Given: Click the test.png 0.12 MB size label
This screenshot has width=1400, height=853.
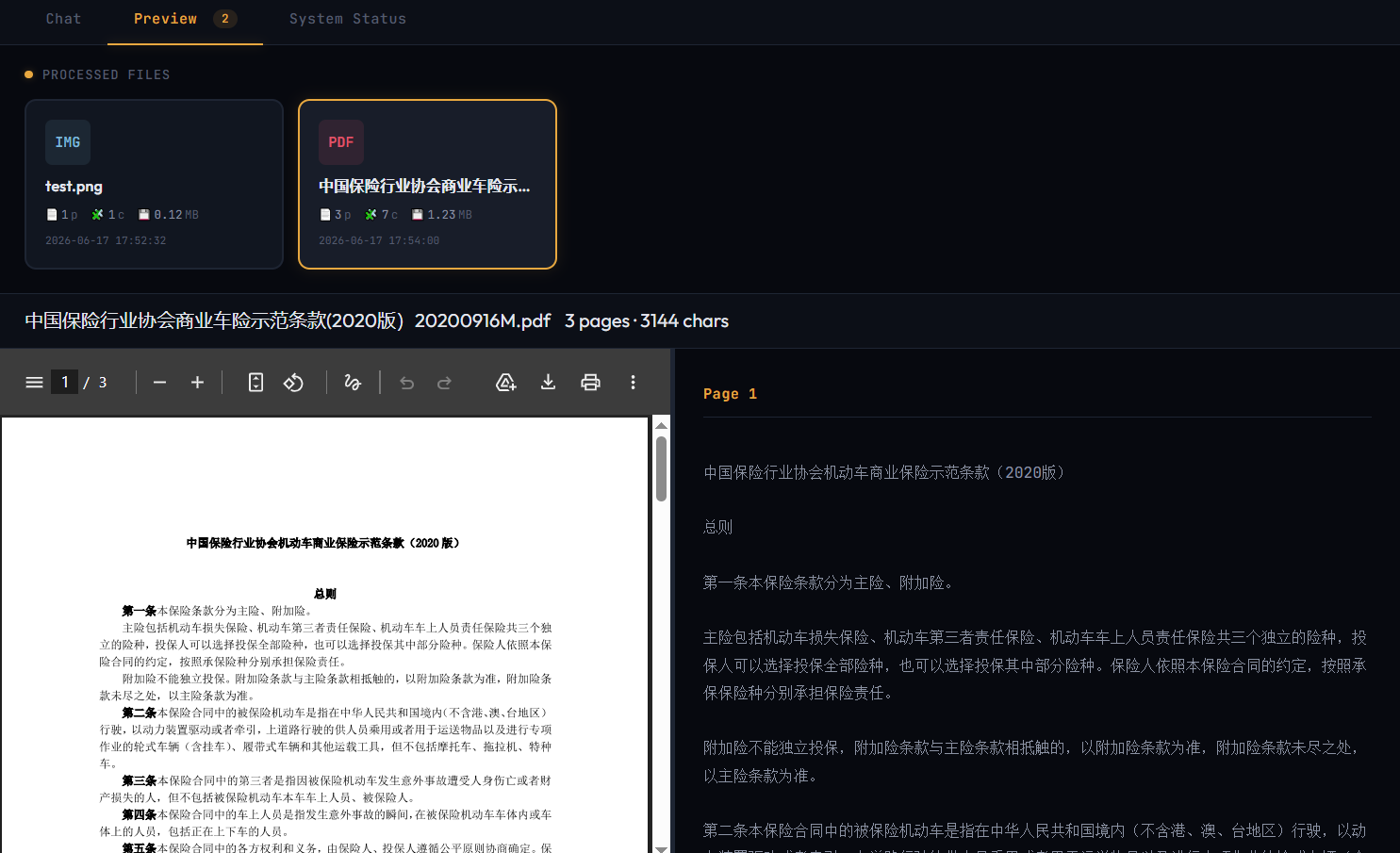Looking at the screenshot, I should [x=169, y=215].
